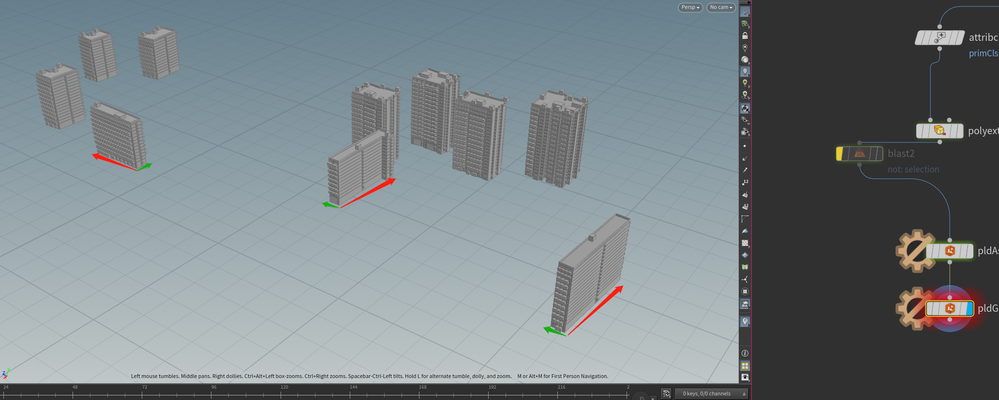
Task: Toggle the point numbers display icon
Action: pos(745,182)
